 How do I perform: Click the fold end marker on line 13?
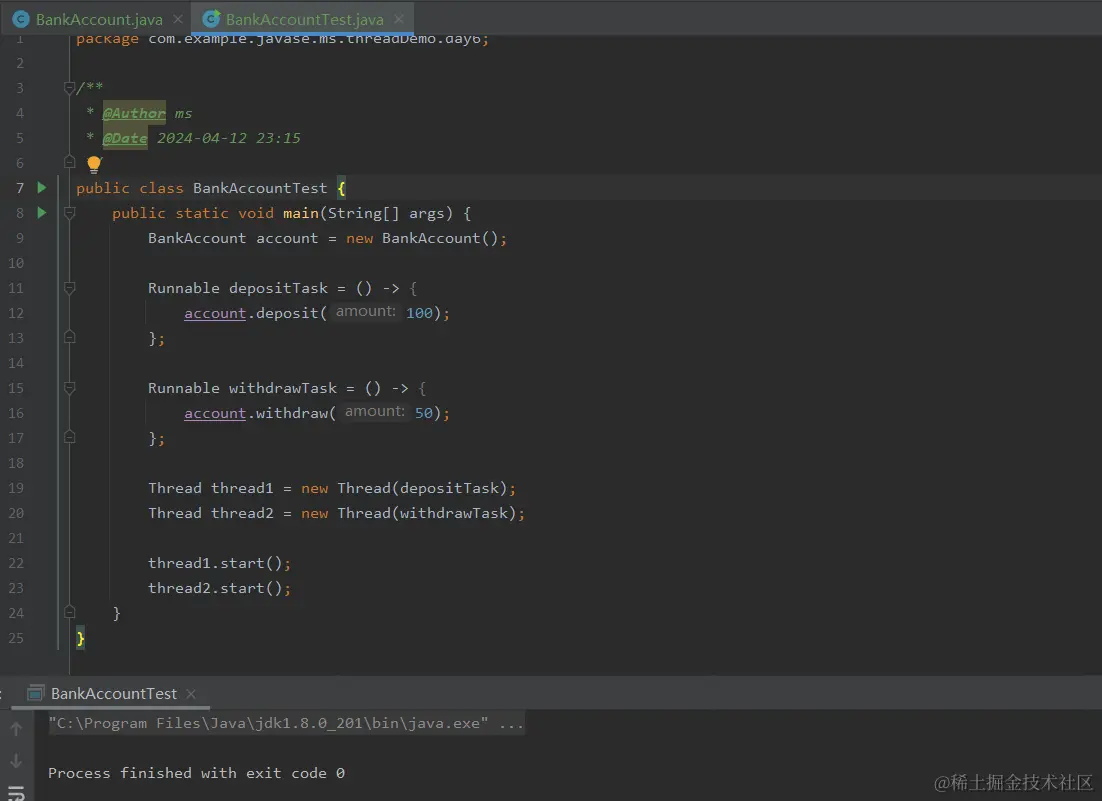(69, 337)
